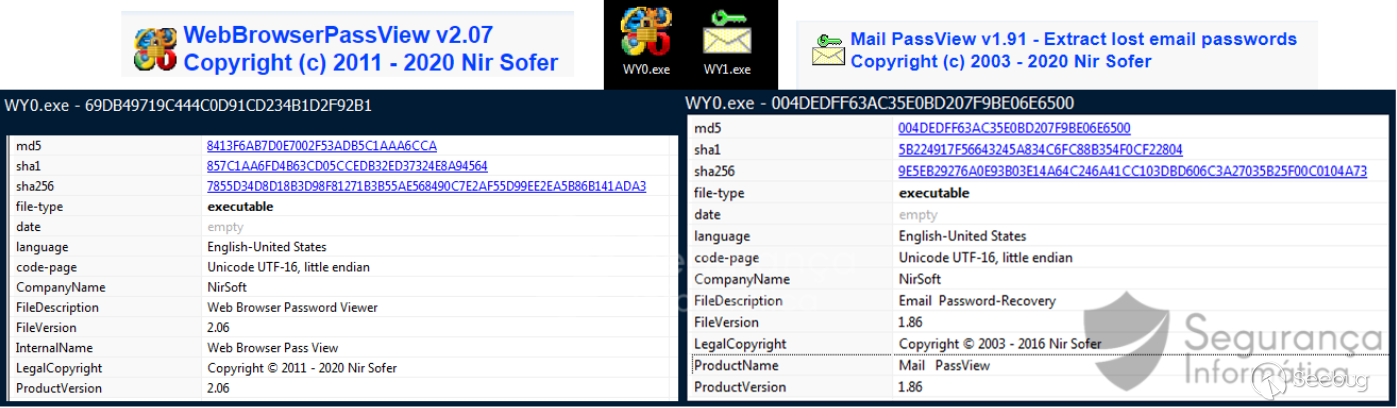Select 'Unicode UTF-16, little endian' in right panel
Screen dimensions: 1397x408
pyautogui.click(x=985, y=258)
